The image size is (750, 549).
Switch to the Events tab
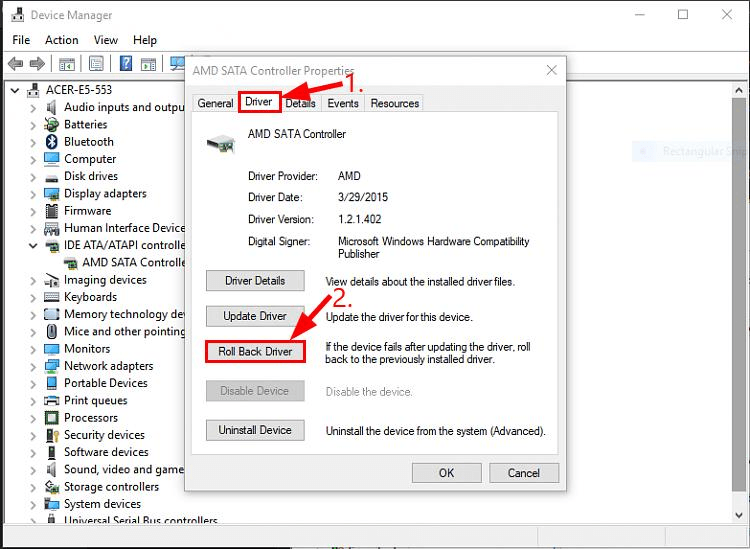pyautogui.click(x=343, y=103)
